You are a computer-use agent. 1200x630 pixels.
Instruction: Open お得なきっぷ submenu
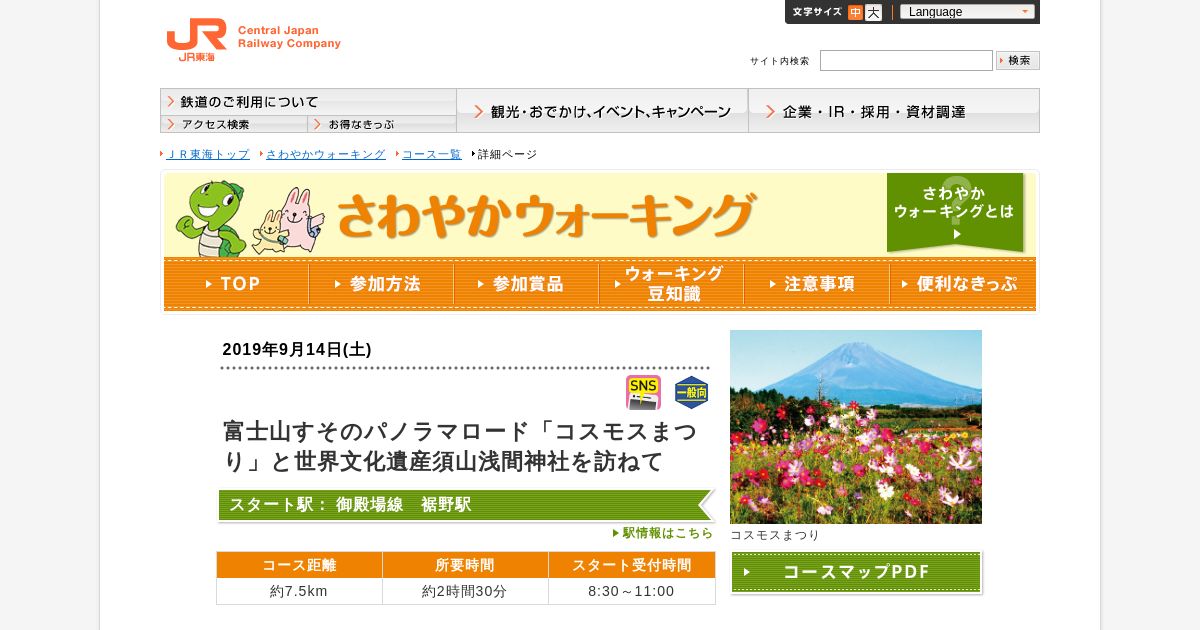(x=382, y=124)
